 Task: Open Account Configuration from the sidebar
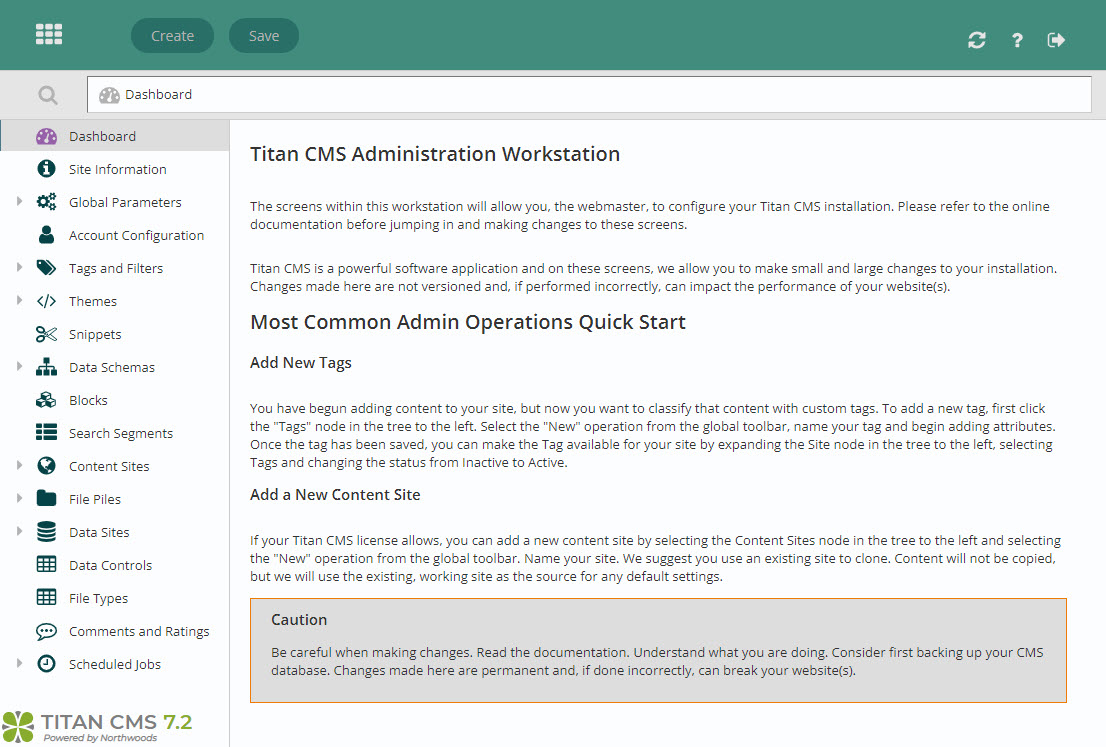point(136,236)
